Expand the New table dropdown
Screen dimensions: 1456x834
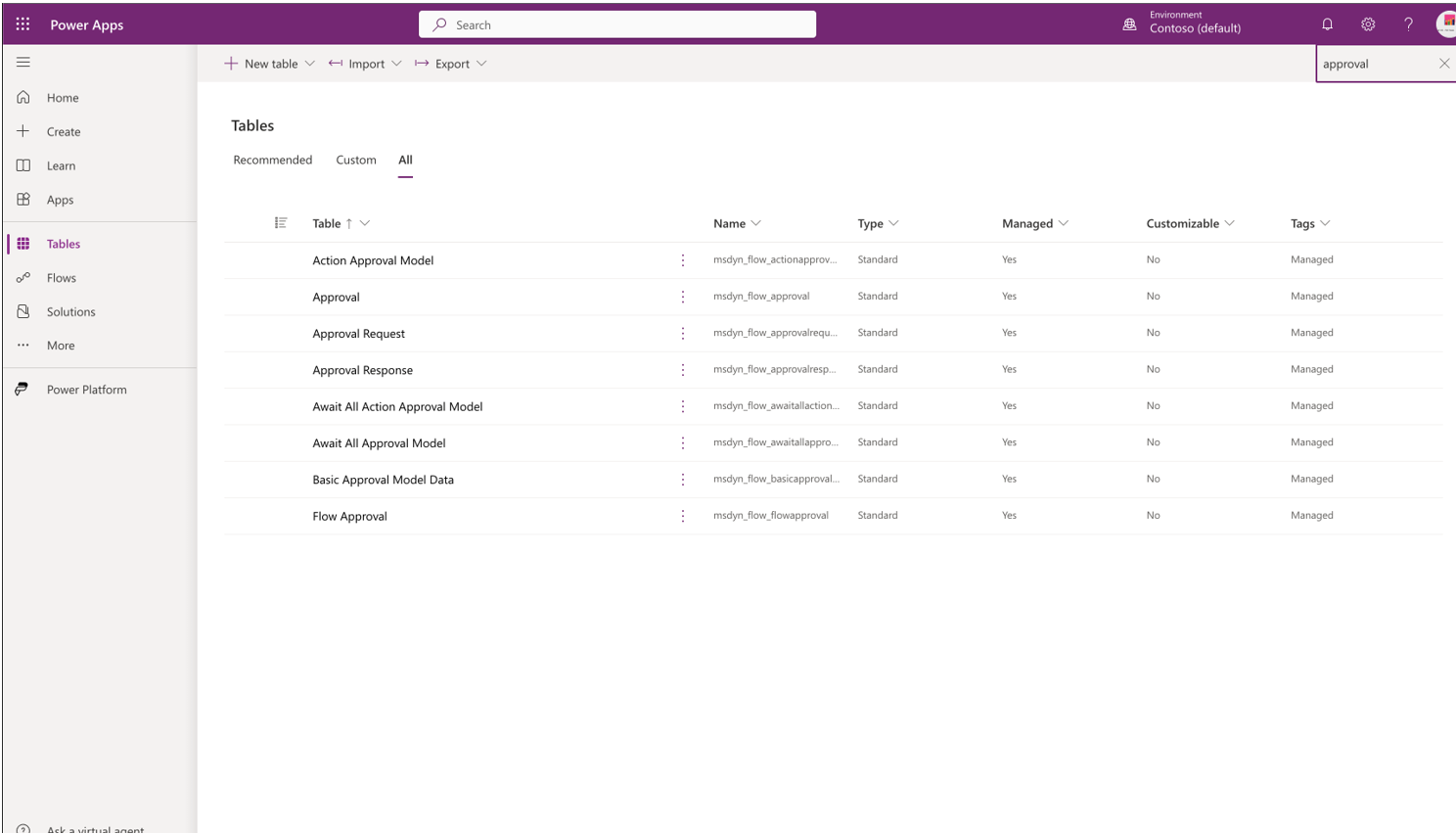pyautogui.click(x=310, y=64)
